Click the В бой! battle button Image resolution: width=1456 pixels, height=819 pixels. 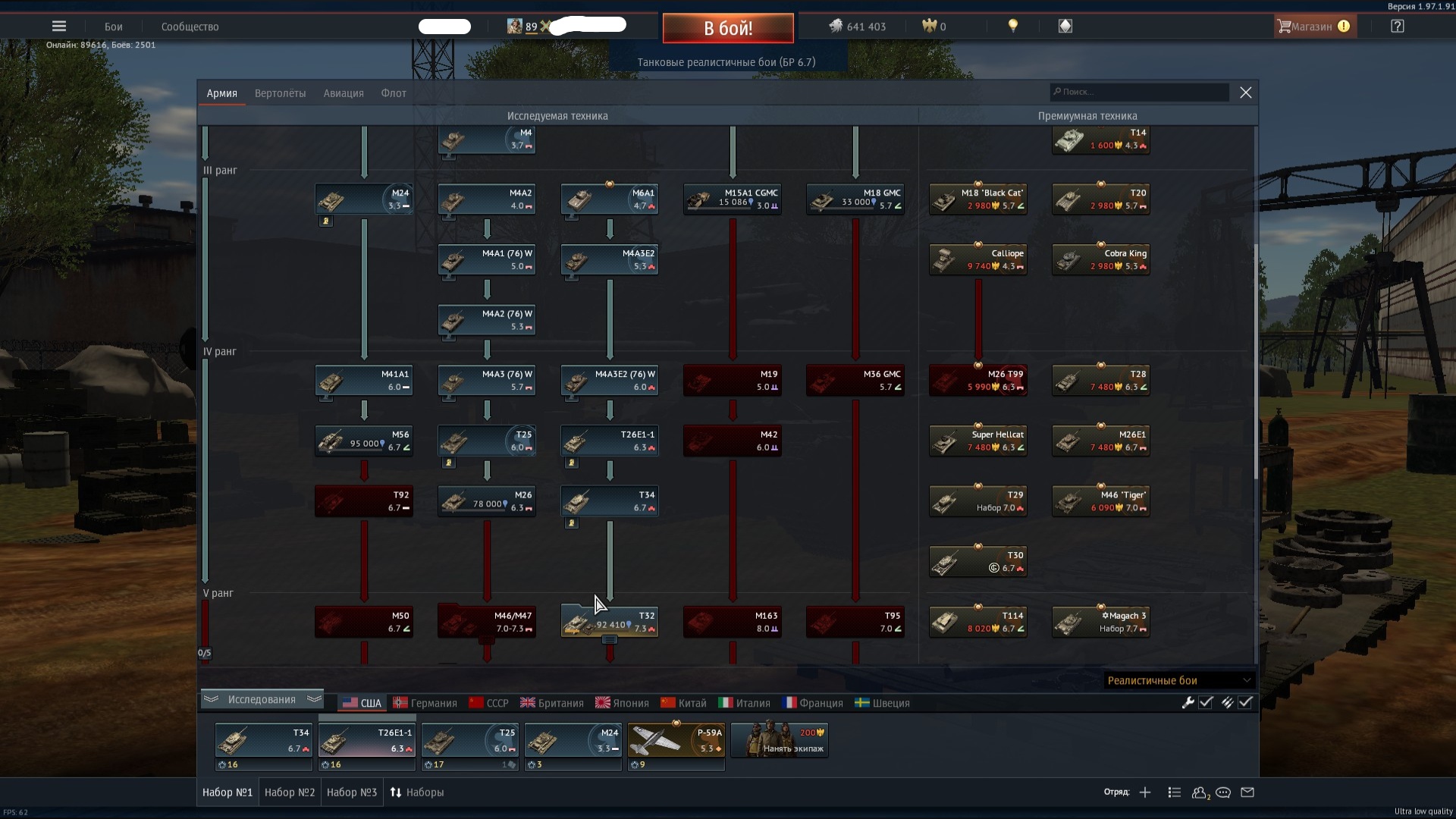point(728,28)
